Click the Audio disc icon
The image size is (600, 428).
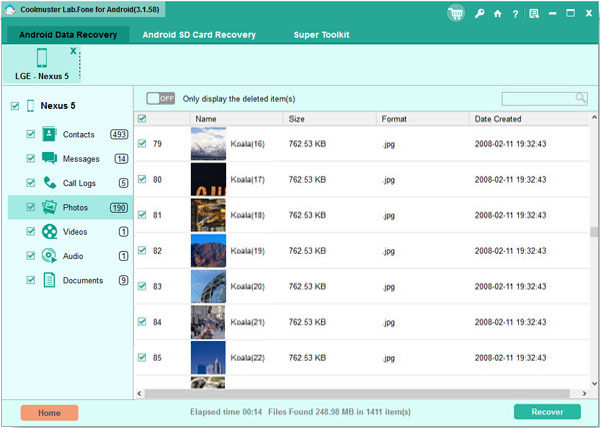click(x=49, y=255)
